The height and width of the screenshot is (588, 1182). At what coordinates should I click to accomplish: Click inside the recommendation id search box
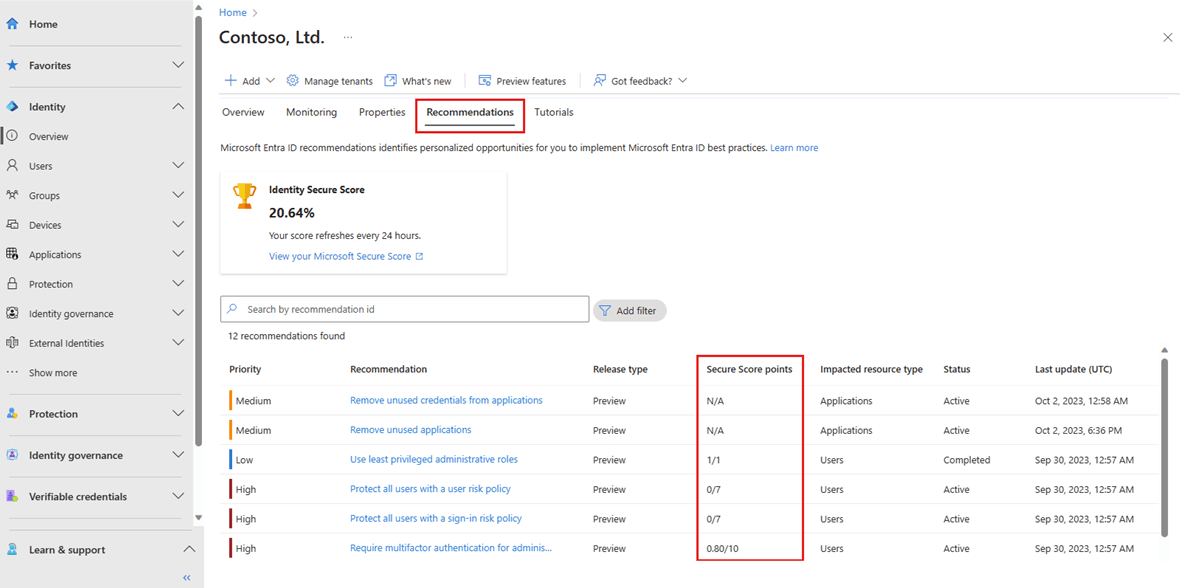tap(404, 308)
